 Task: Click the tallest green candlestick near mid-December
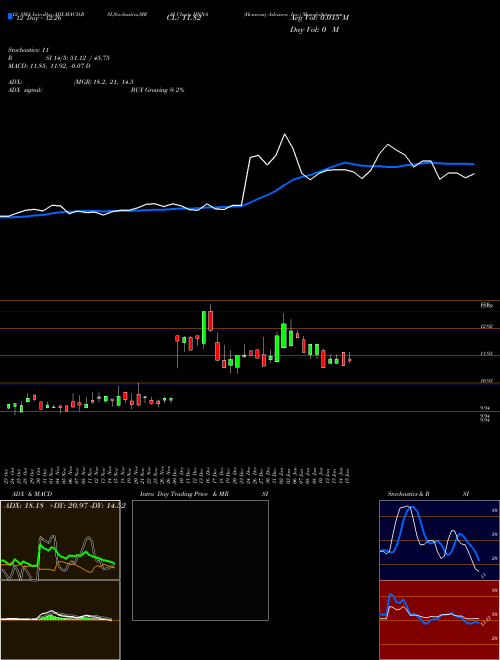point(204,327)
